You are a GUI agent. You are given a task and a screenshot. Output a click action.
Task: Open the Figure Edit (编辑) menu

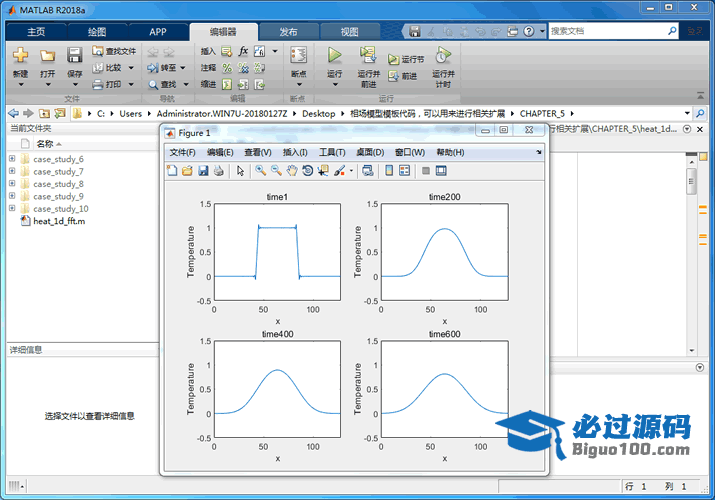click(220, 152)
